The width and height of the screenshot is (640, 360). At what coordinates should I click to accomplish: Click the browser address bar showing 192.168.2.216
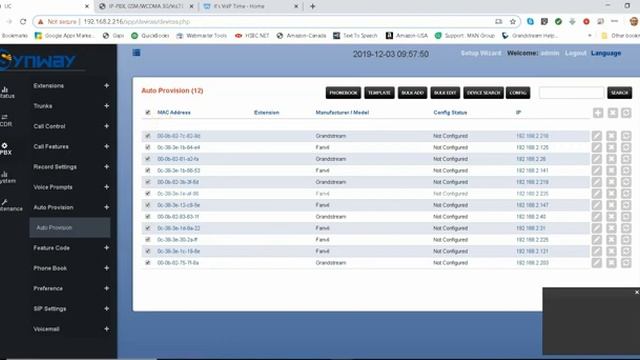[x=278, y=22]
